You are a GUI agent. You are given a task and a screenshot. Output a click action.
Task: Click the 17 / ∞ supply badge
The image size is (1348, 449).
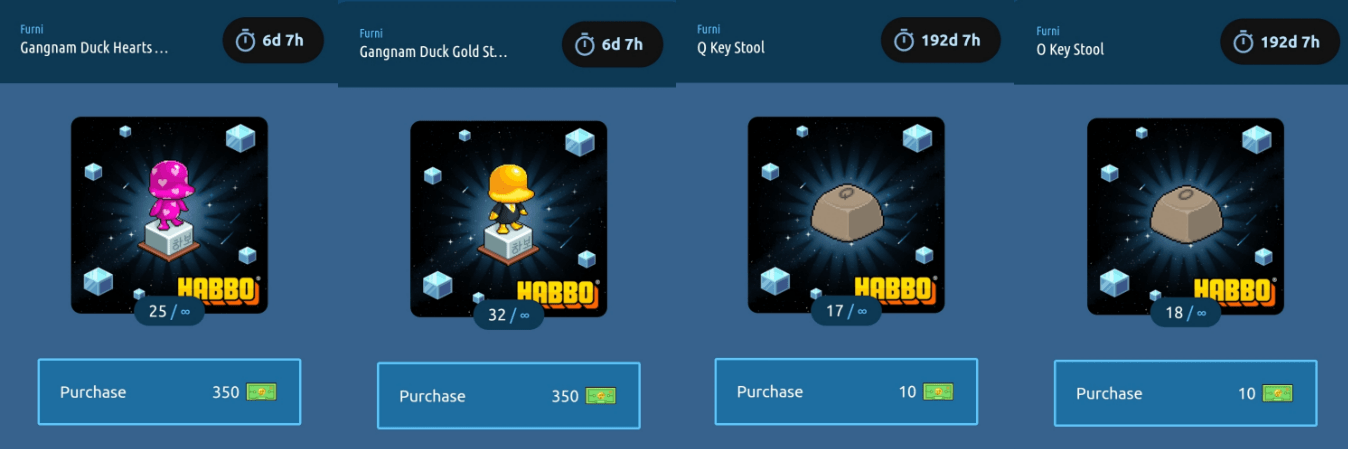[846, 311]
